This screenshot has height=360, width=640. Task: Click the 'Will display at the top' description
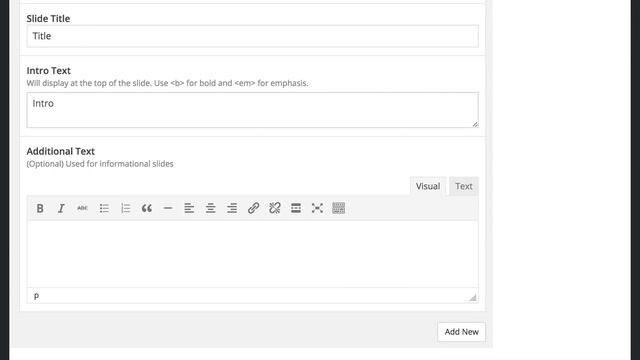pyautogui.click(x=167, y=83)
